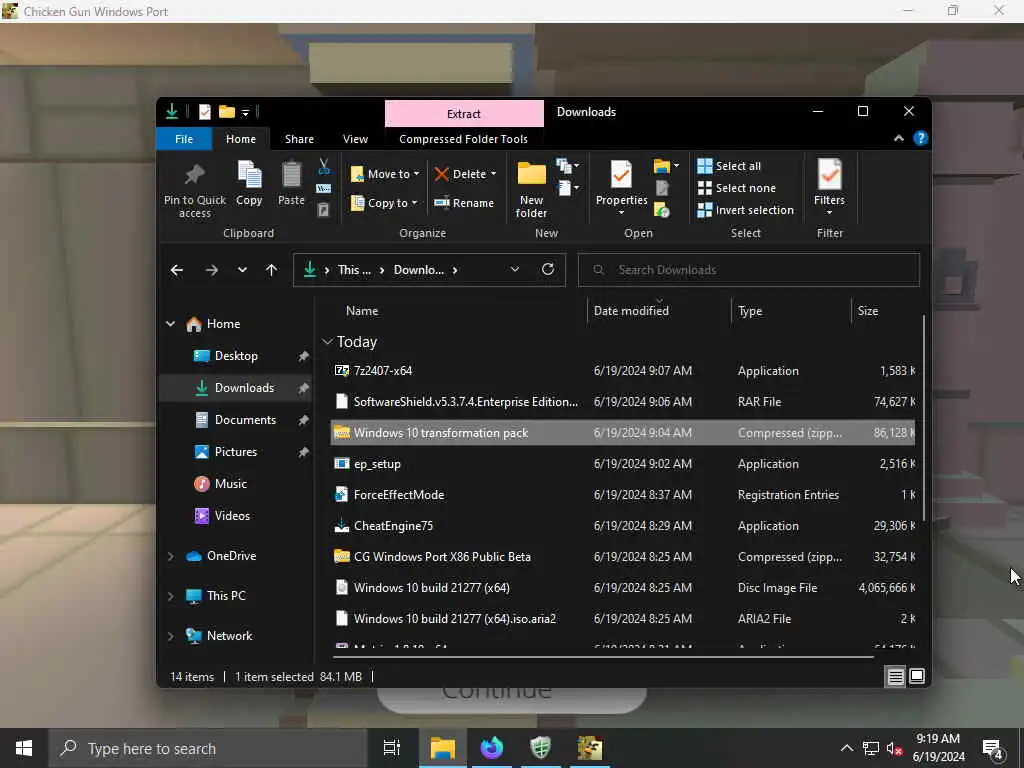
Task: Go forward with the Forward arrow
Action: [212, 270]
